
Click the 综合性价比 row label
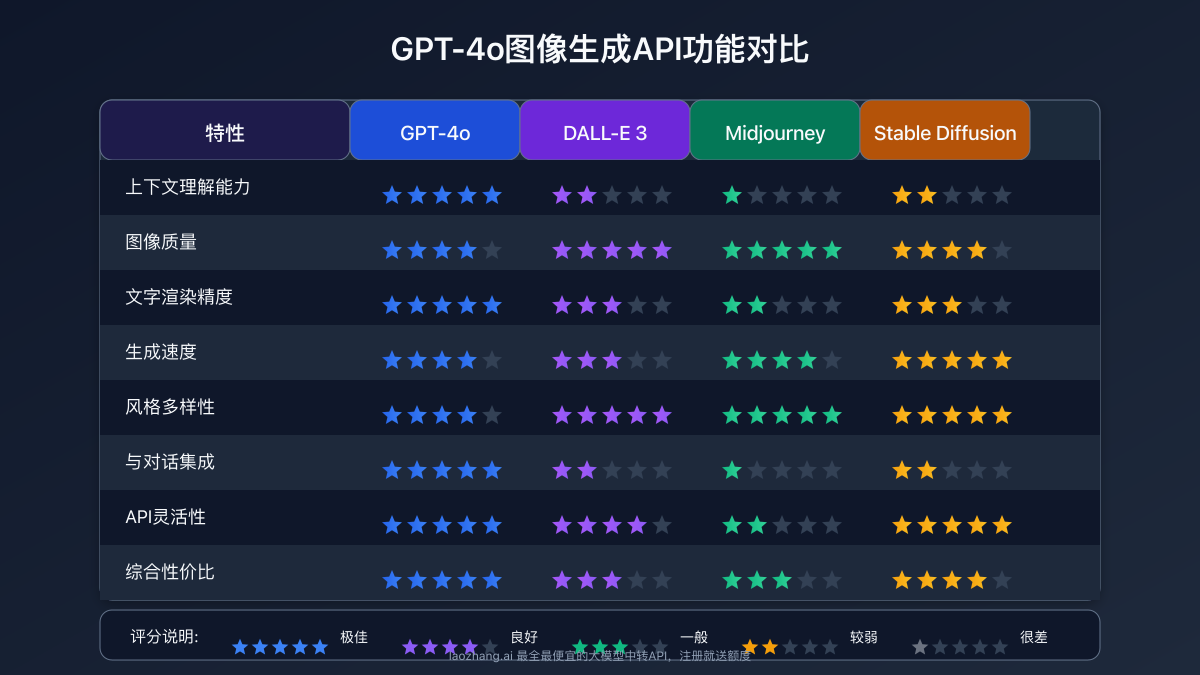[x=170, y=572]
